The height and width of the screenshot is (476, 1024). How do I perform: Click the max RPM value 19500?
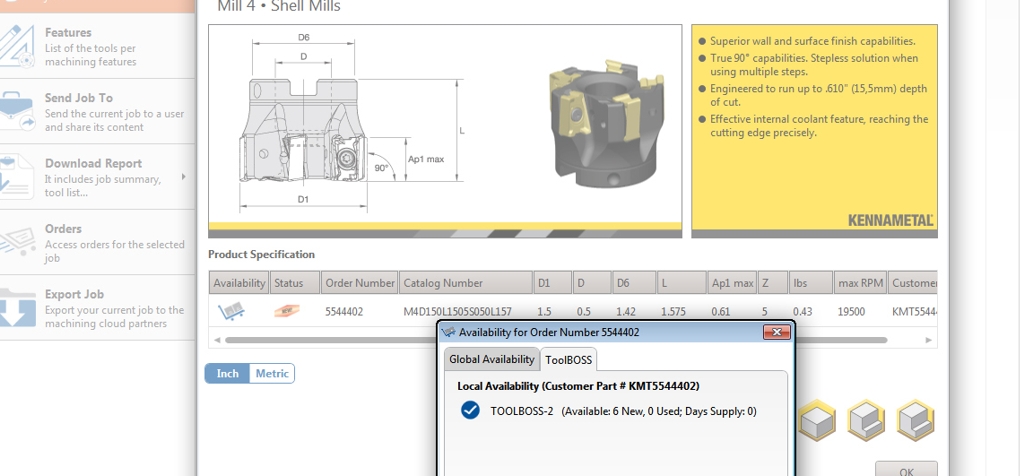click(x=852, y=312)
